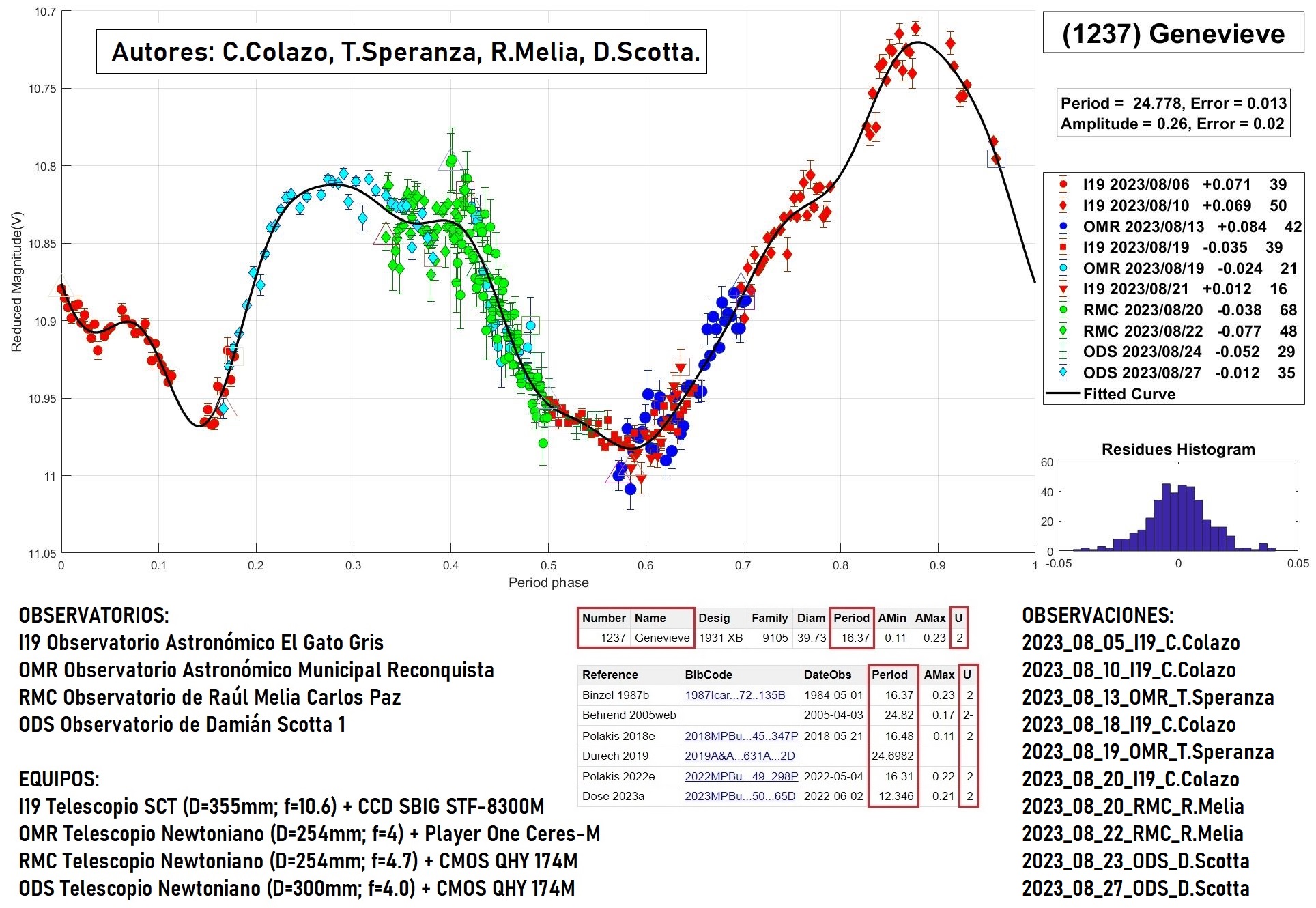Select the Number column header in the table
1316x908 pixels.
point(603,618)
